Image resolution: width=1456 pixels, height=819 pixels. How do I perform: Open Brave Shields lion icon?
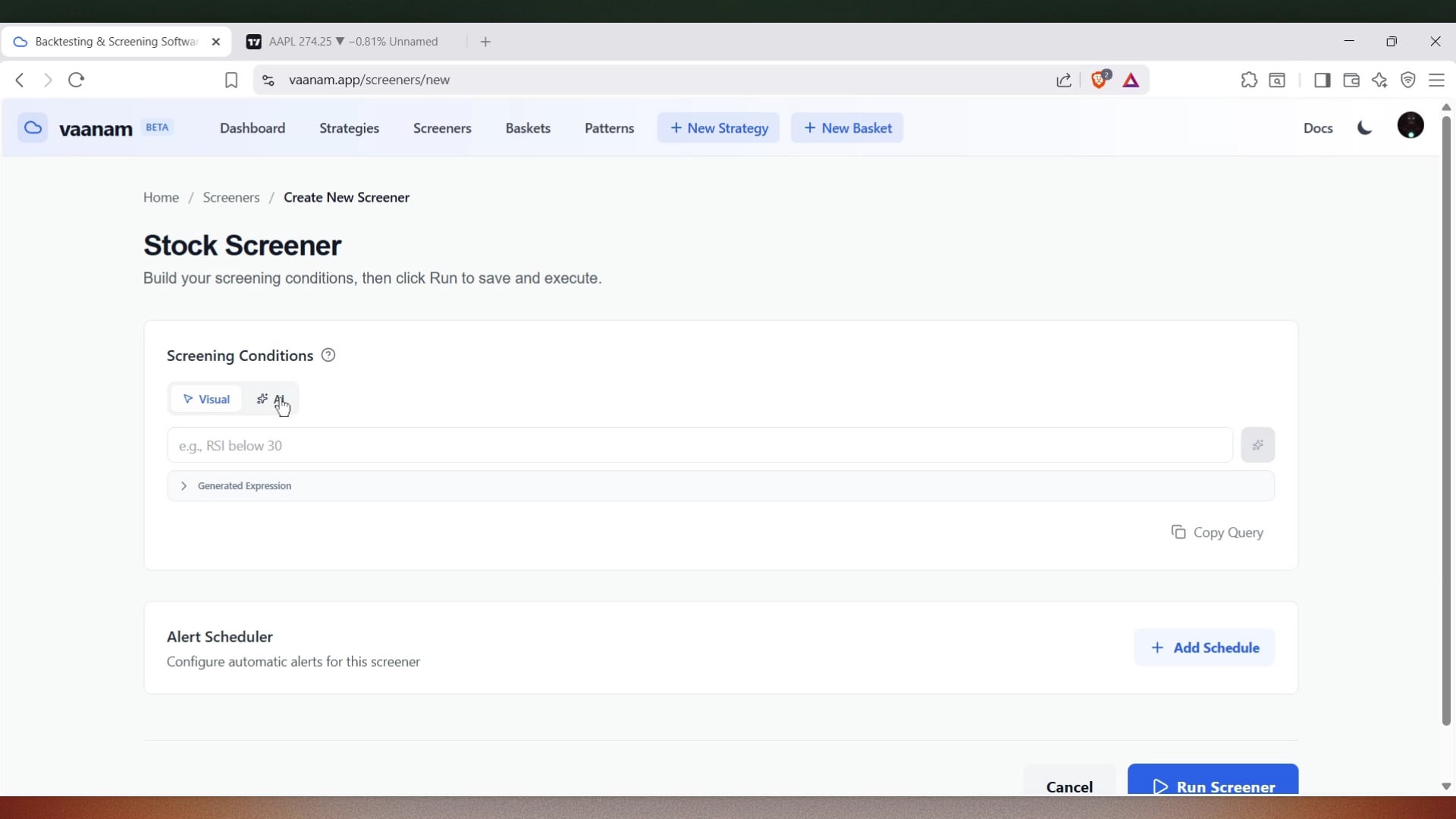tap(1099, 80)
